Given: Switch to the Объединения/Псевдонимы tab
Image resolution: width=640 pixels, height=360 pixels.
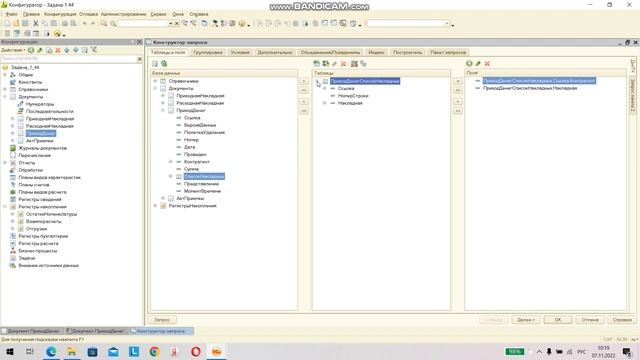Looking at the screenshot, I should 330,52.
